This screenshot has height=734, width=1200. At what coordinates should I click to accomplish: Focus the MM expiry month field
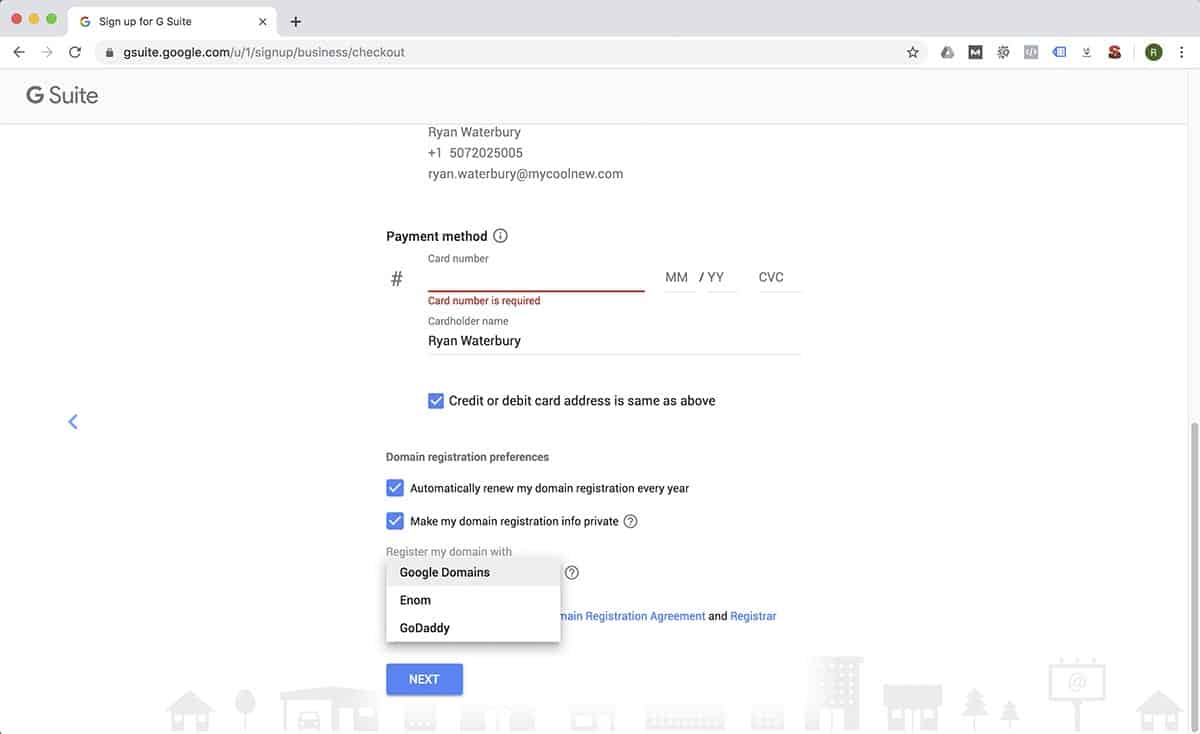677,277
